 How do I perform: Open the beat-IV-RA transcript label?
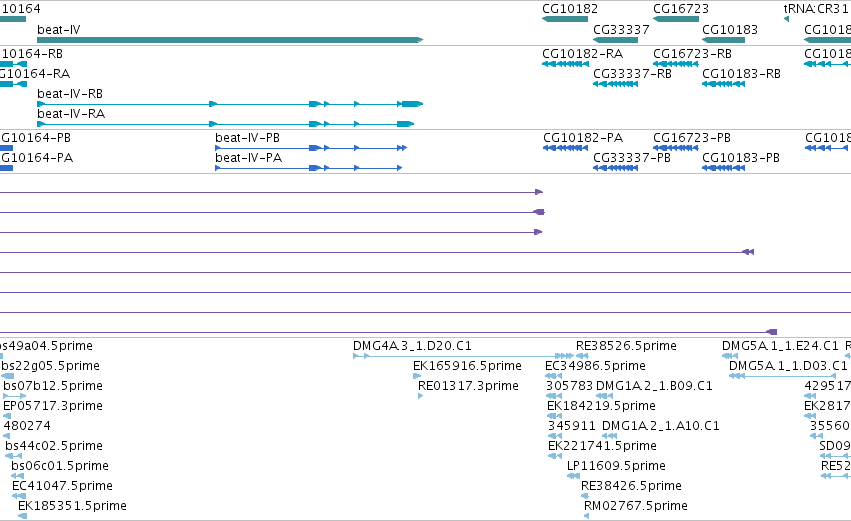[71, 114]
